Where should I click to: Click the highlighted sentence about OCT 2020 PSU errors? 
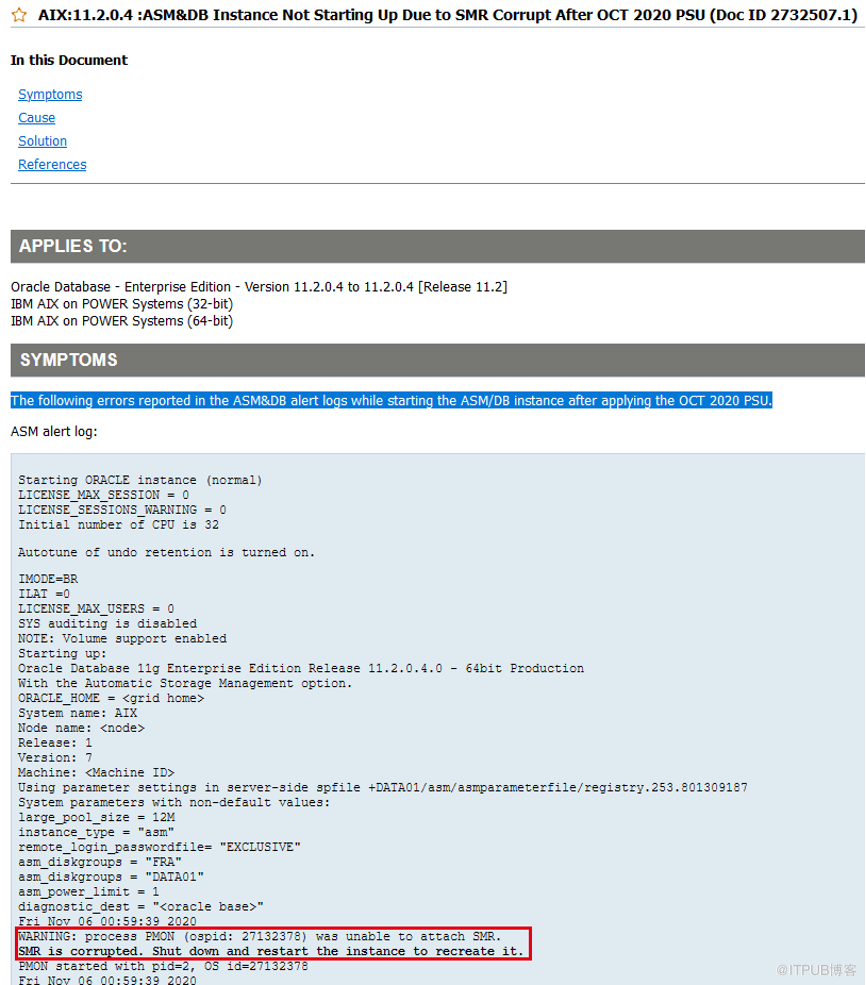tap(391, 401)
